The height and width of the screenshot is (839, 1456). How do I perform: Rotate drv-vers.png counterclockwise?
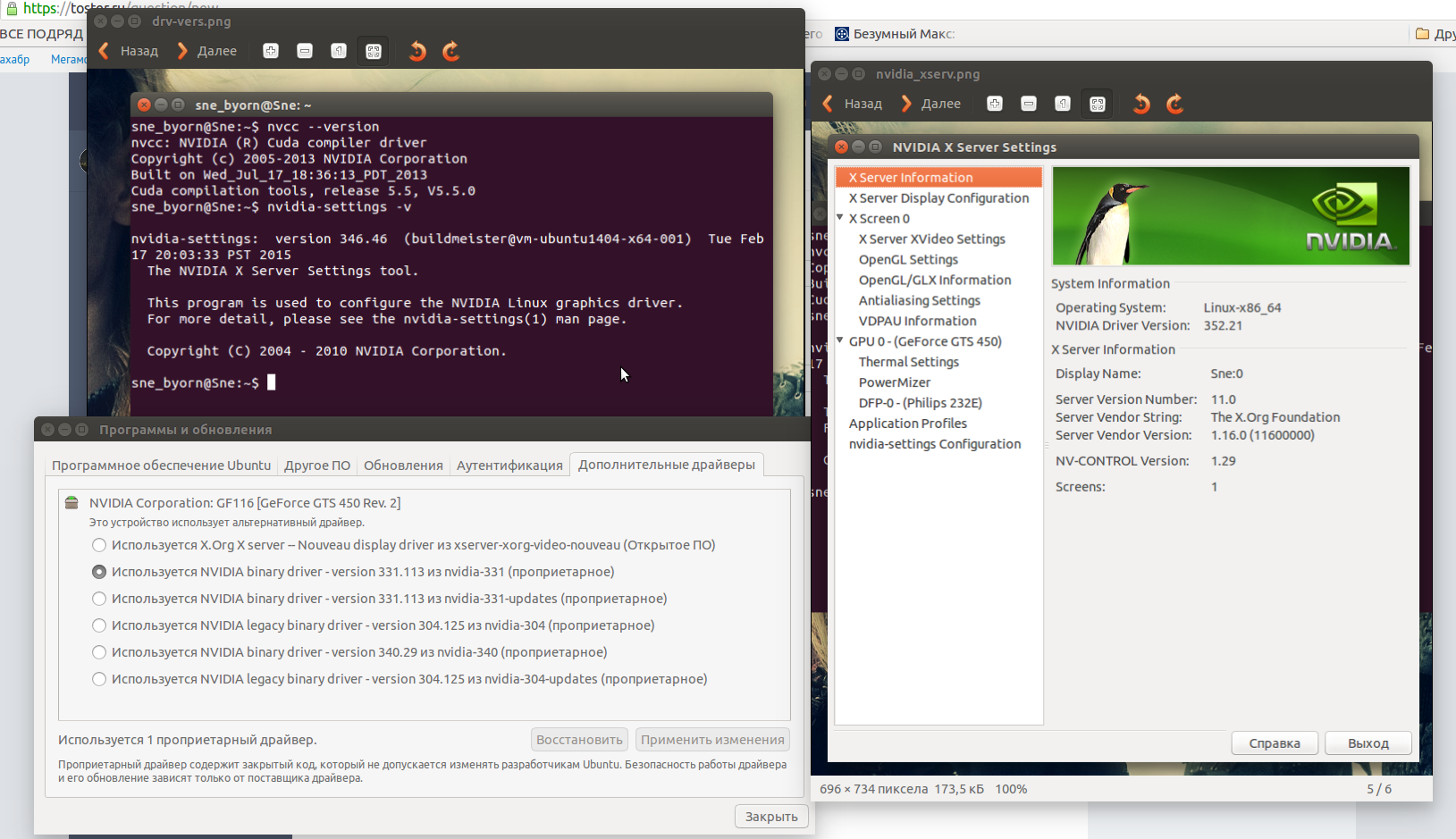tap(417, 51)
